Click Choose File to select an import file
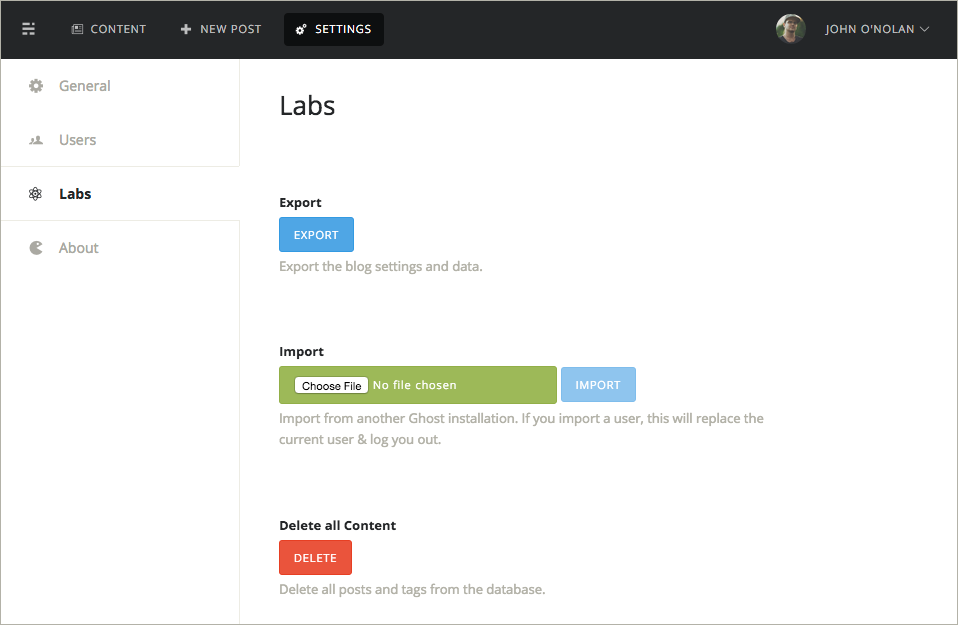958x625 pixels. [329, 384]
